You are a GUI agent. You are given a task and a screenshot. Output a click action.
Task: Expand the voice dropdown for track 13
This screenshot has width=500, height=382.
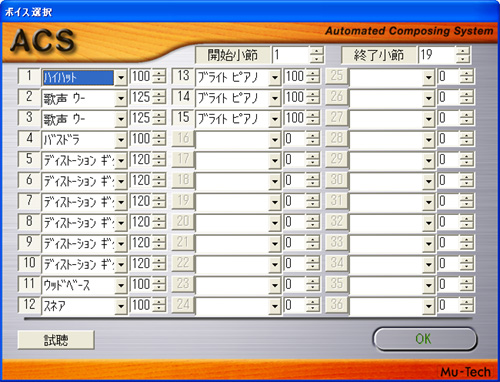point(275,78)
